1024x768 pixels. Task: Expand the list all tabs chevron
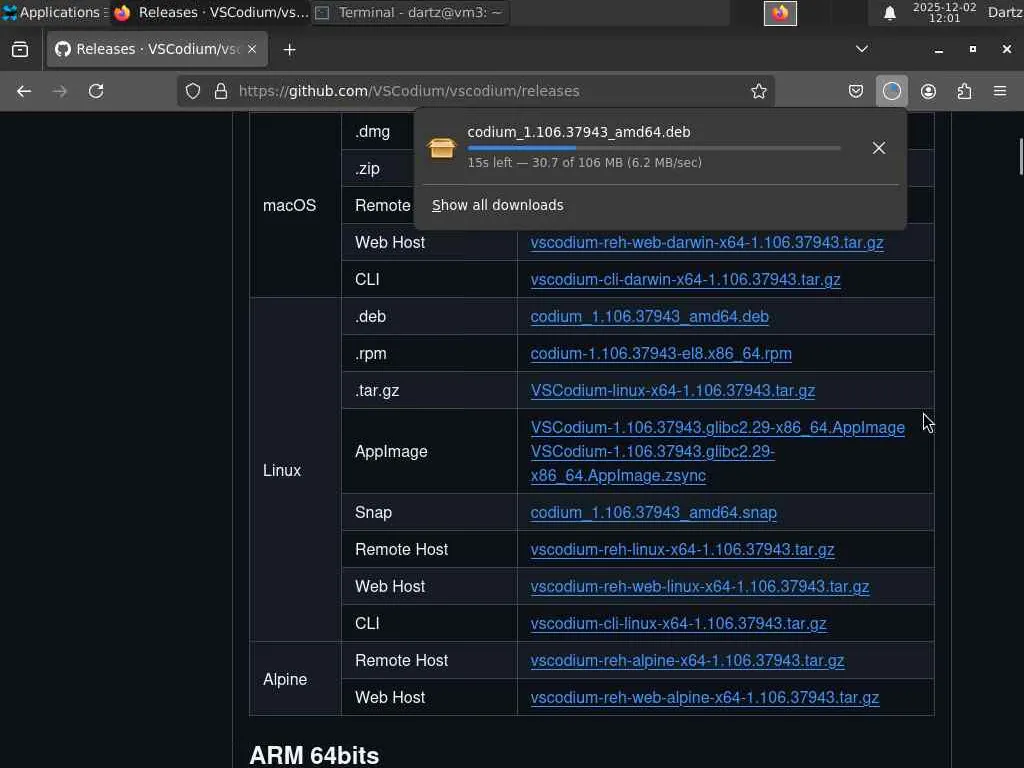(x=862, y=49)
